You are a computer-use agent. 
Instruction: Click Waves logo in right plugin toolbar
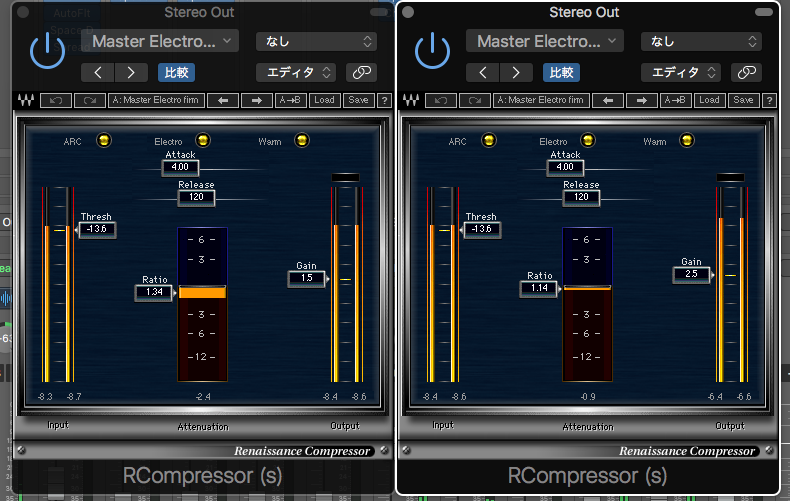pyautogui.click(x=411, y=100)
